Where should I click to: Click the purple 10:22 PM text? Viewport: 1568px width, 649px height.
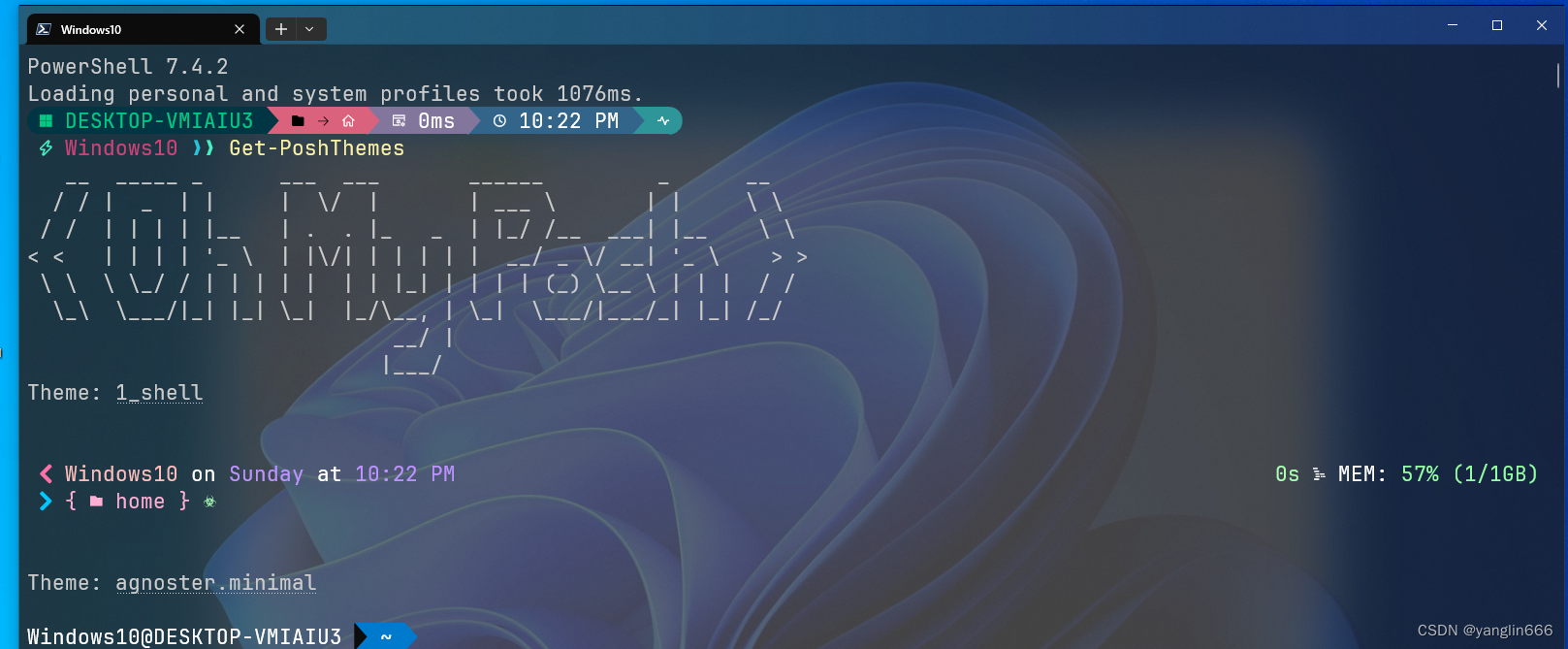(405, 474)
